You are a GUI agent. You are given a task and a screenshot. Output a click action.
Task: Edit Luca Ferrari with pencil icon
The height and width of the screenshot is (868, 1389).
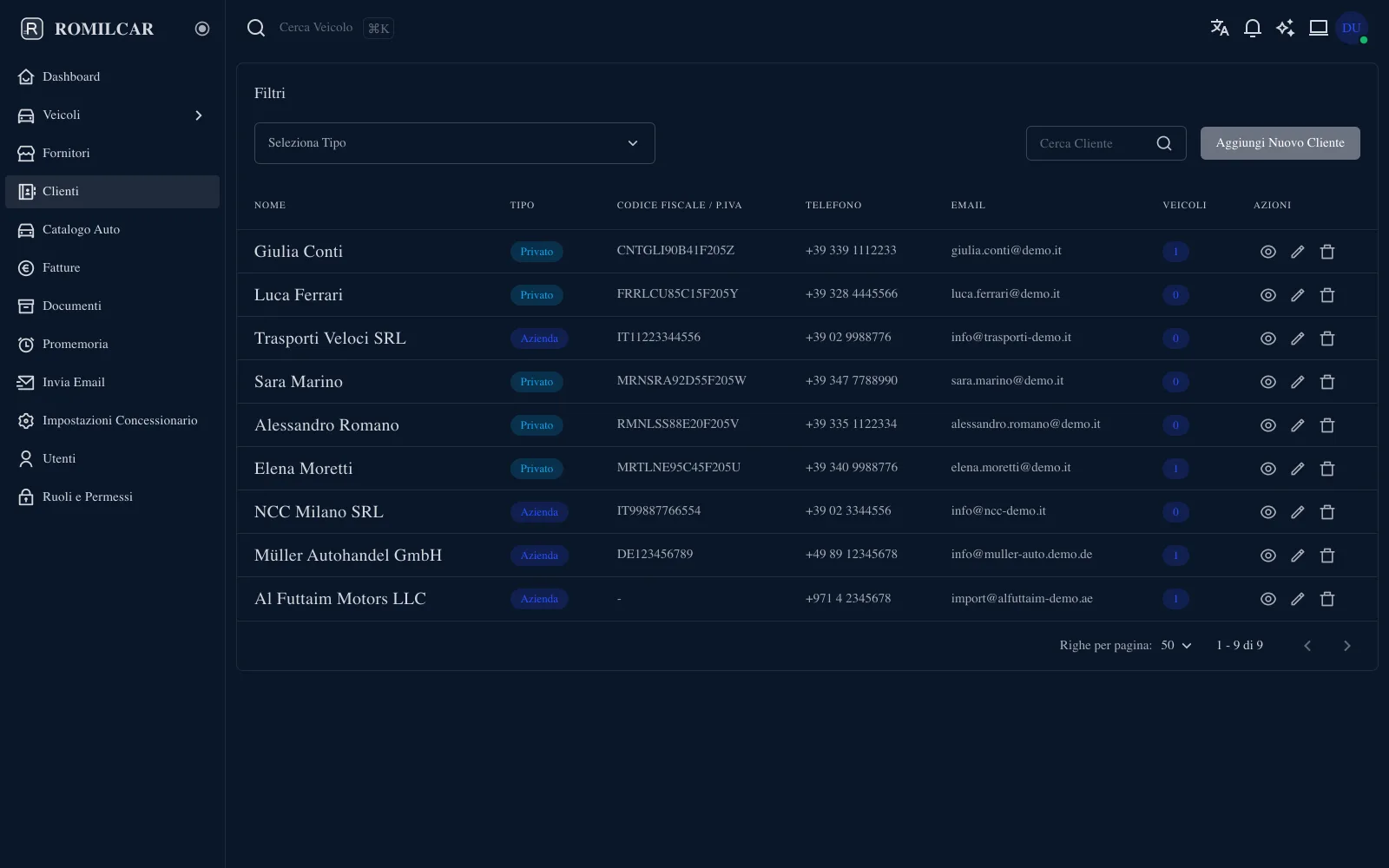coord(1298,295)
